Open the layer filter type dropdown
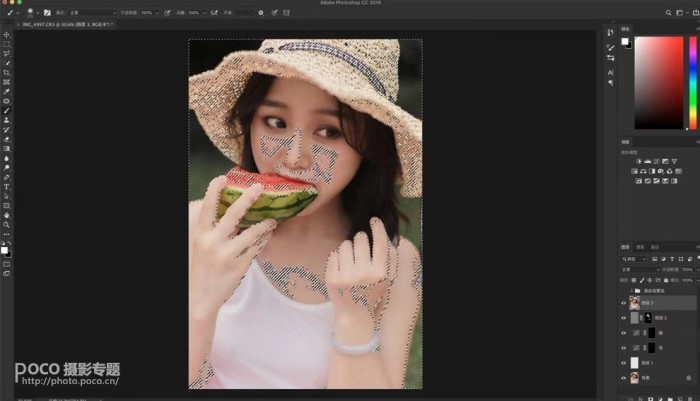700x401 pixels. (634, 259)
